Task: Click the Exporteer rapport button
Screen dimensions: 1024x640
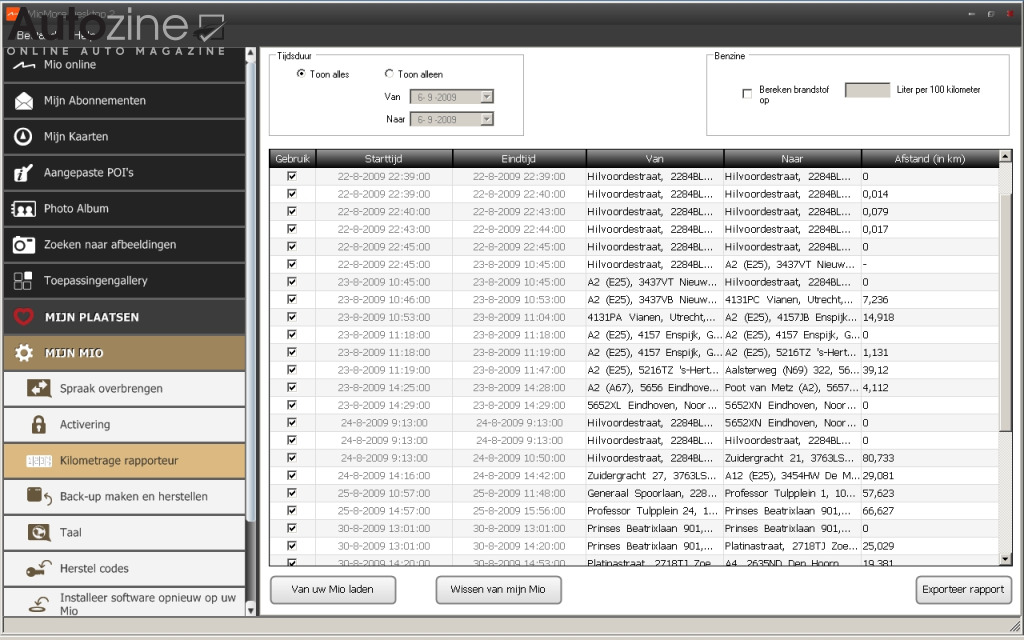Action: tap(963, 590)
